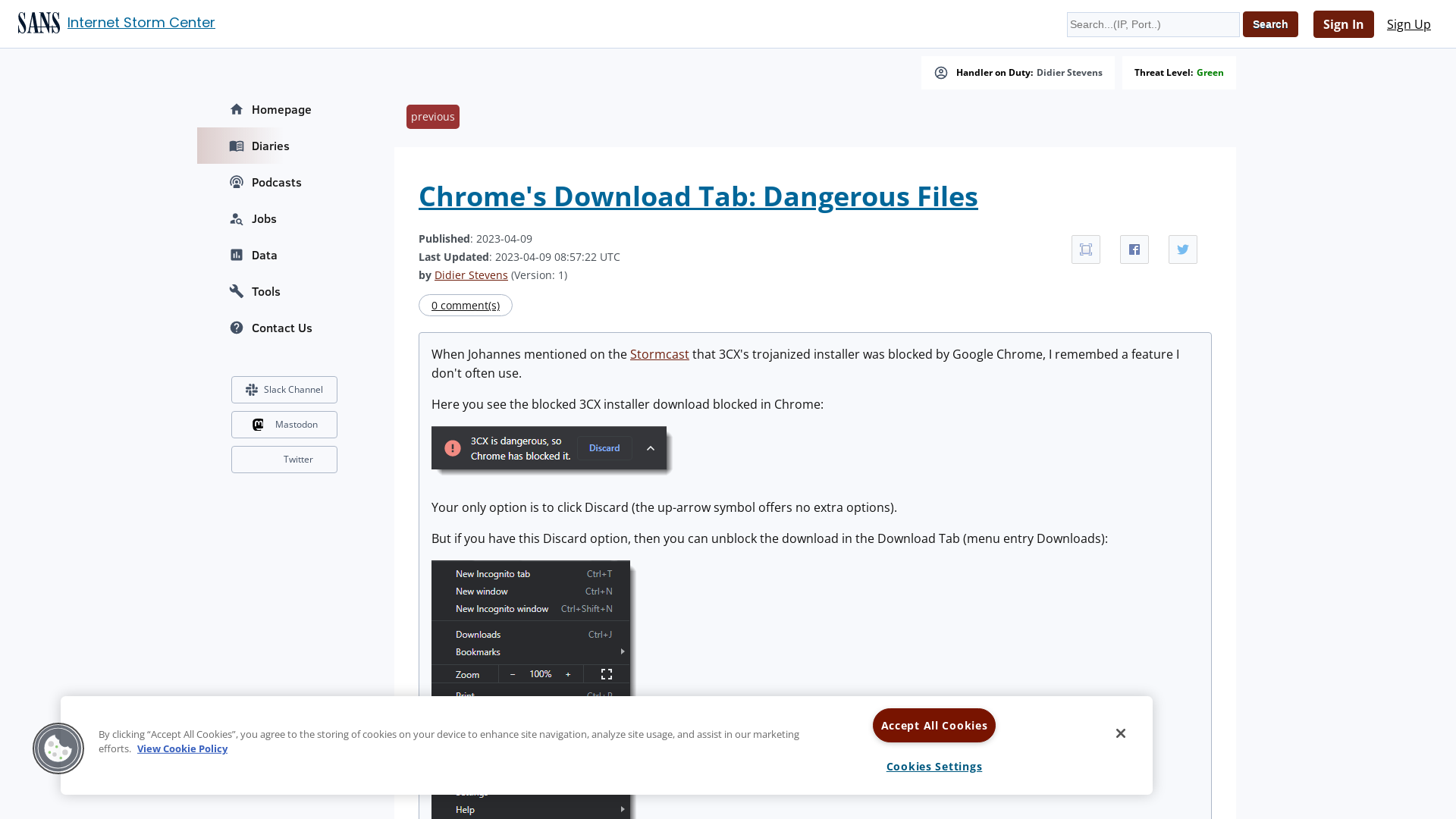
Task: Close the cookie consent banner
Action: click(1120, 733)
